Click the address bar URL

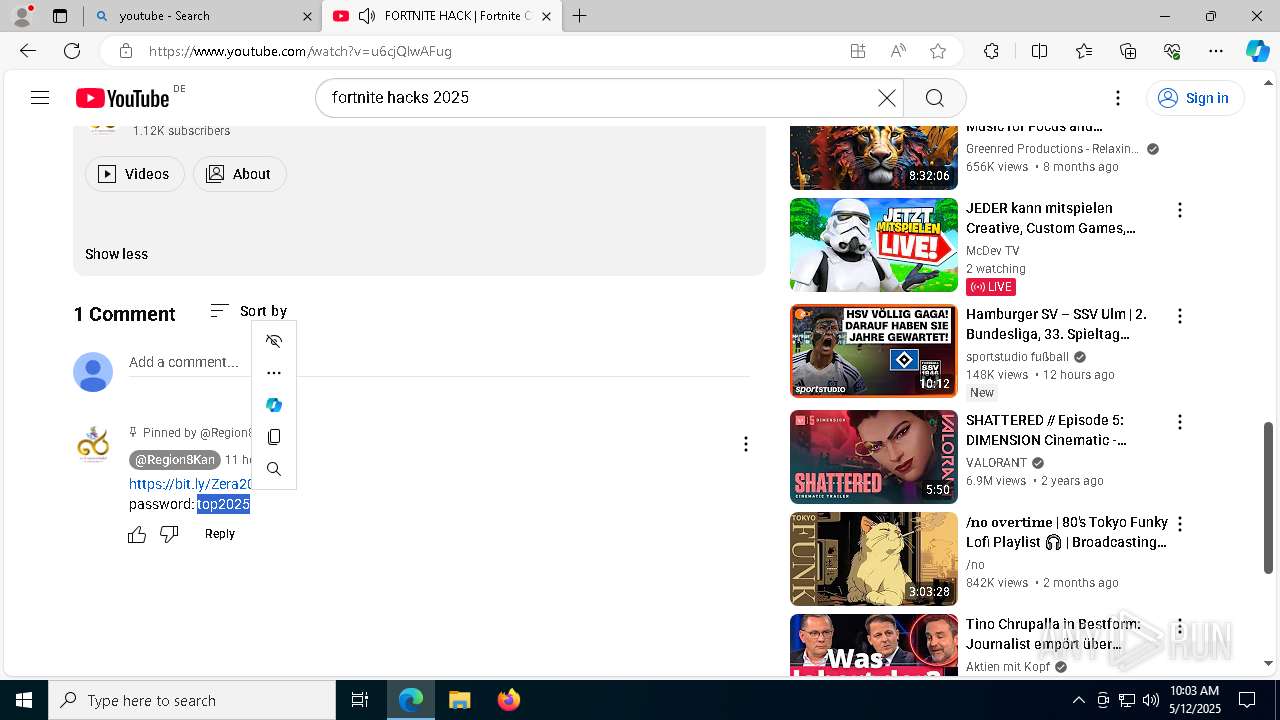tap(300, 51)
